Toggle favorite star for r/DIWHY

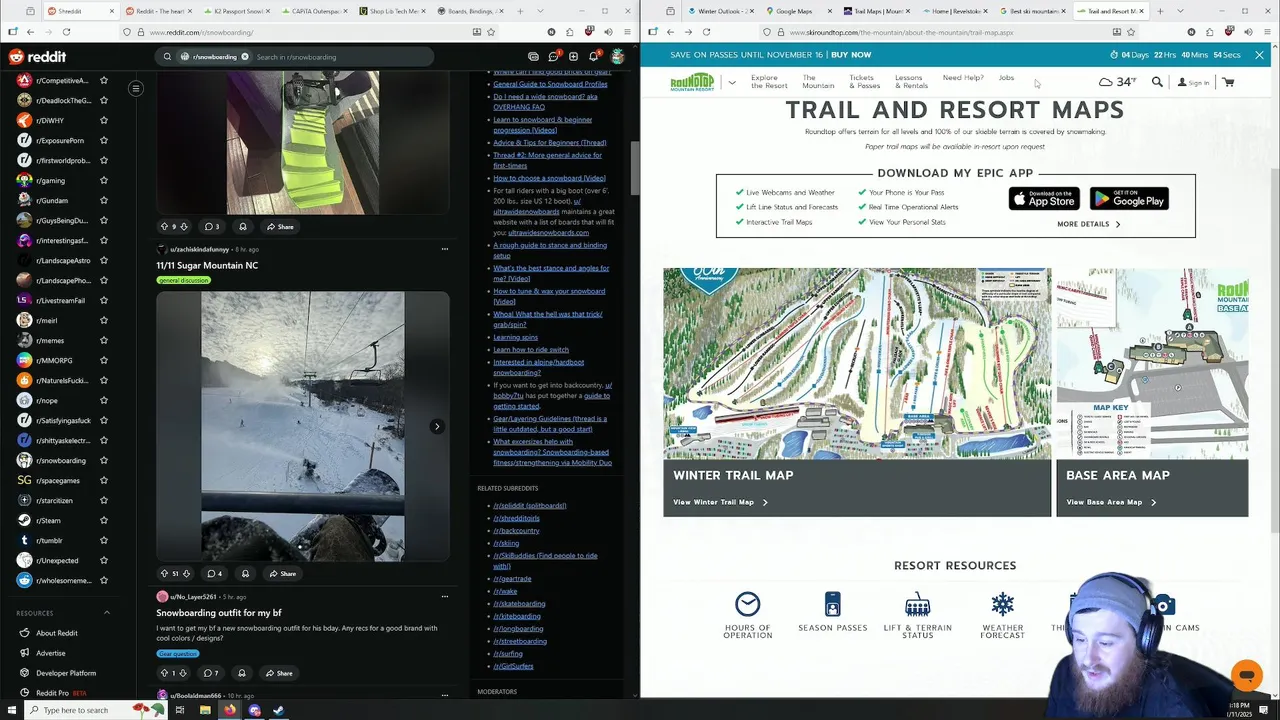[103, 120]
